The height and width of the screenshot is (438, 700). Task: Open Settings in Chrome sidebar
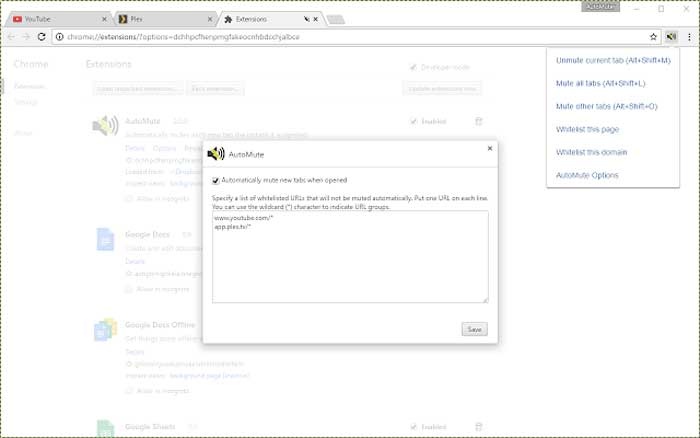tap(25, 102)
